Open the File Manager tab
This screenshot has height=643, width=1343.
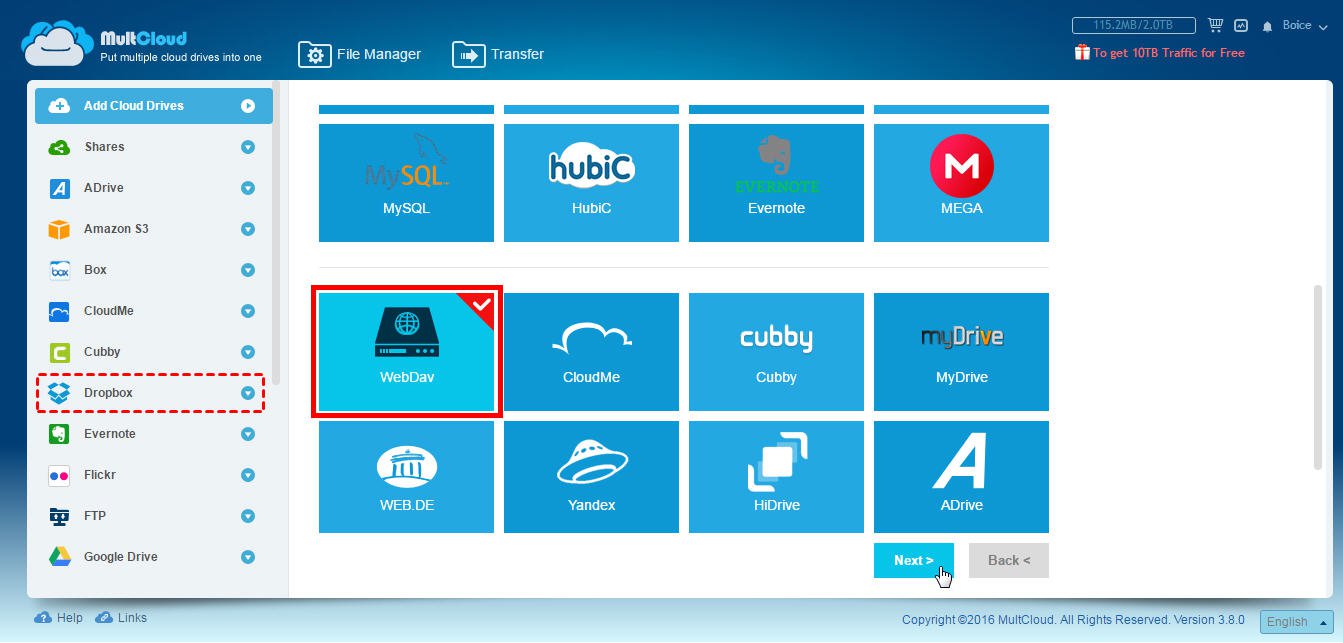pos(360,54)
